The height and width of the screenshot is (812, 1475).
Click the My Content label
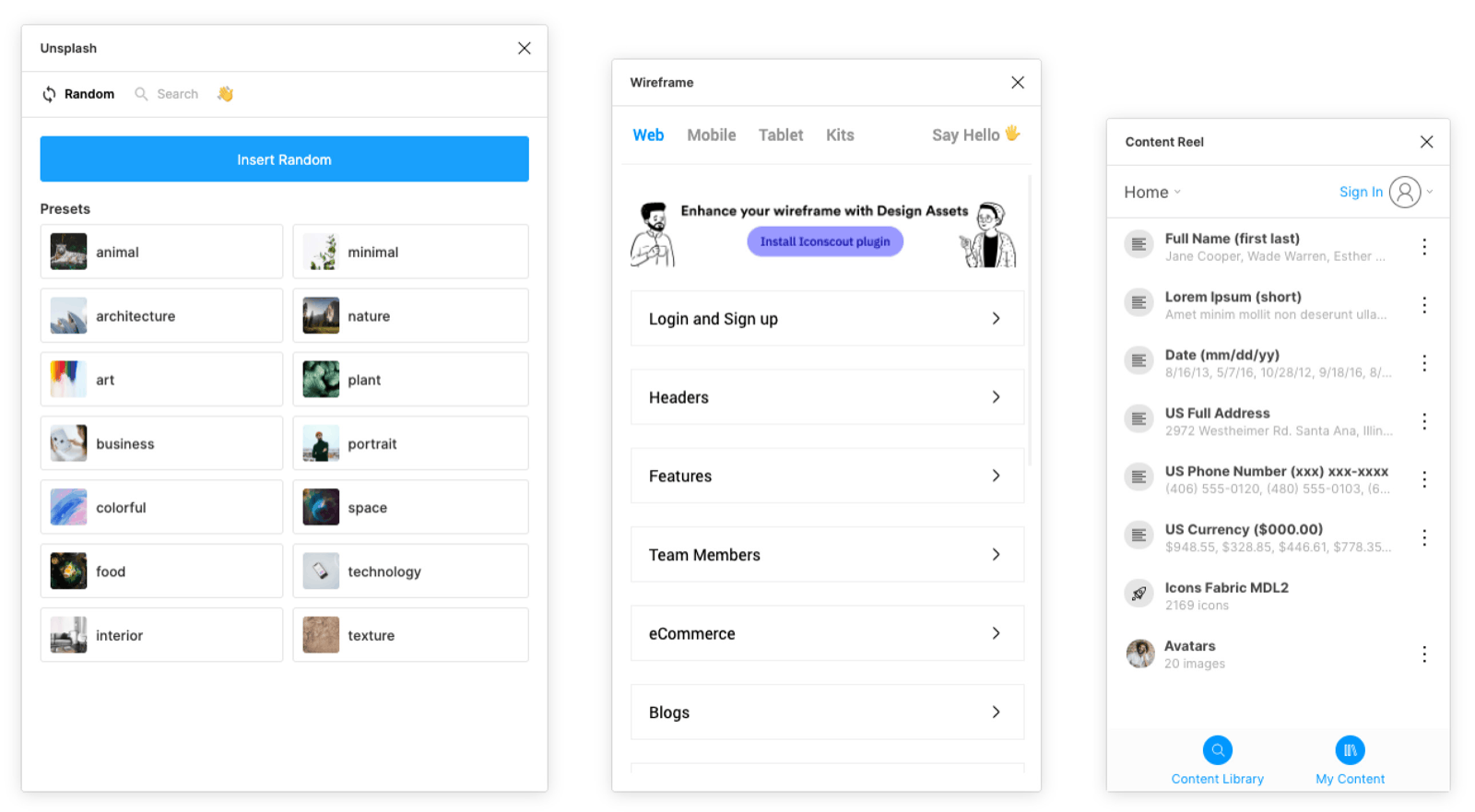point(1350,780)
